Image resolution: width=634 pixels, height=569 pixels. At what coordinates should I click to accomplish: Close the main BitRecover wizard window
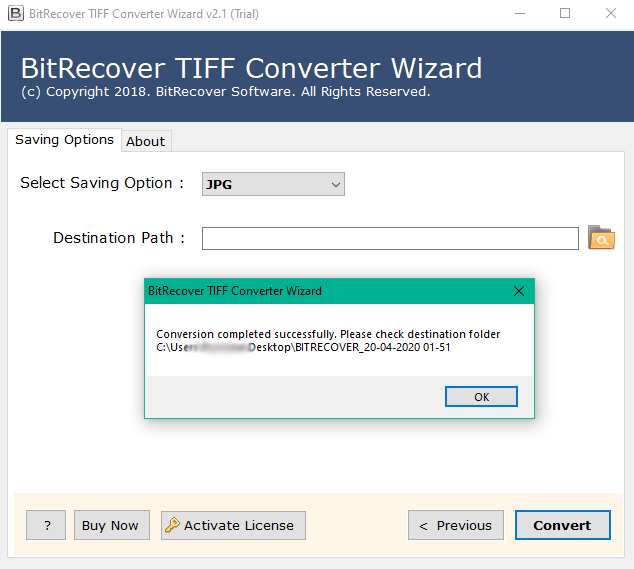point(610,13)
